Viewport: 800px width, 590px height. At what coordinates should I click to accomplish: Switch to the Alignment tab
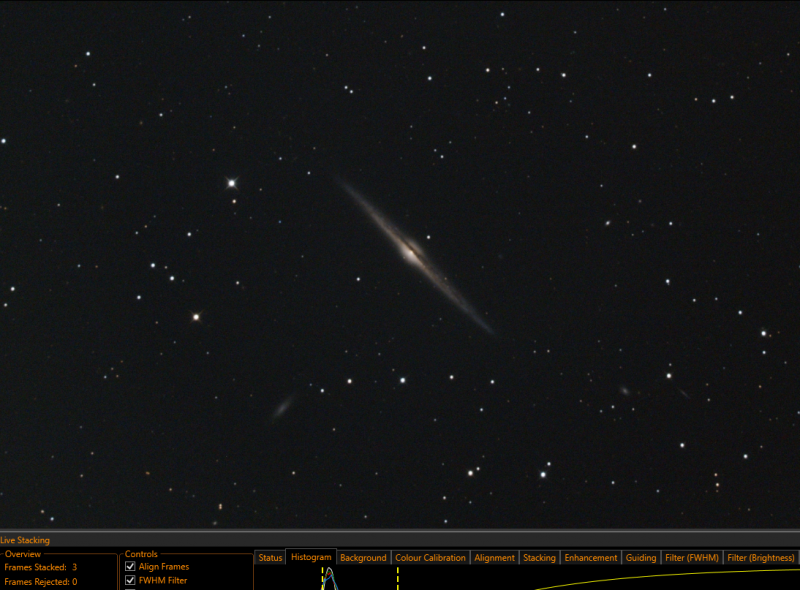pos(494,558)
